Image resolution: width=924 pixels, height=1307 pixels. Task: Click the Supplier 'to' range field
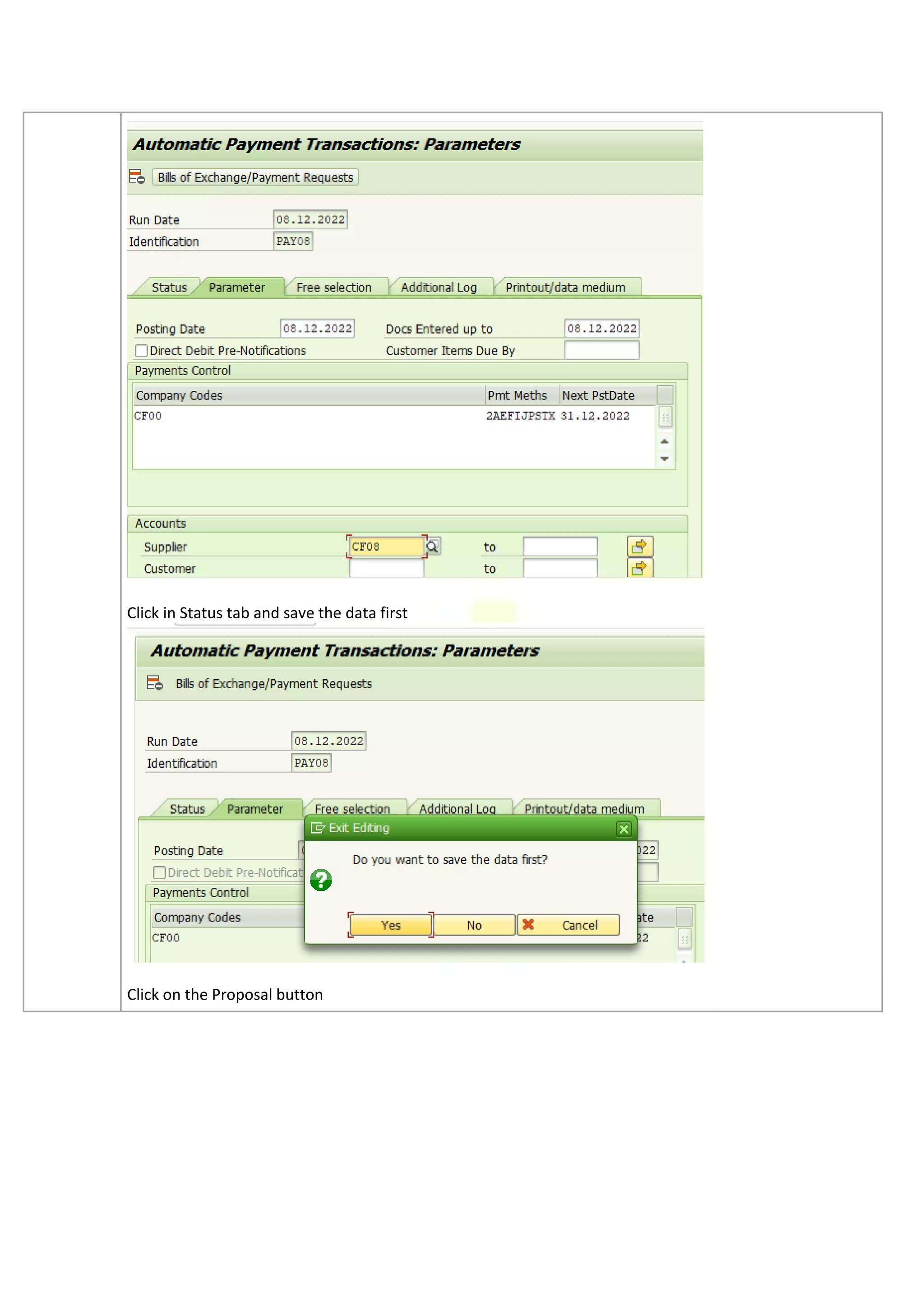(x=560, y=547)
